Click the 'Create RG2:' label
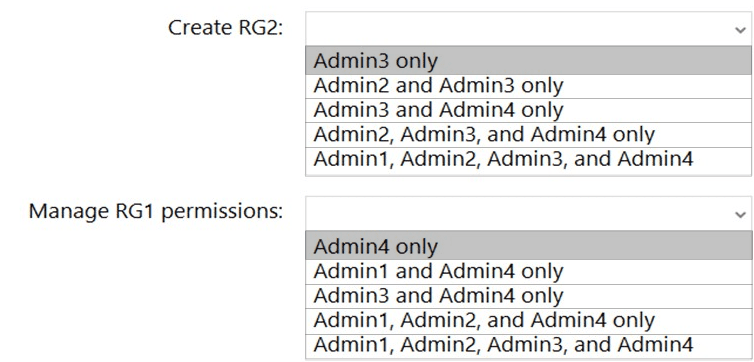The width and height of the screenshot is (754, 362). 226,28
